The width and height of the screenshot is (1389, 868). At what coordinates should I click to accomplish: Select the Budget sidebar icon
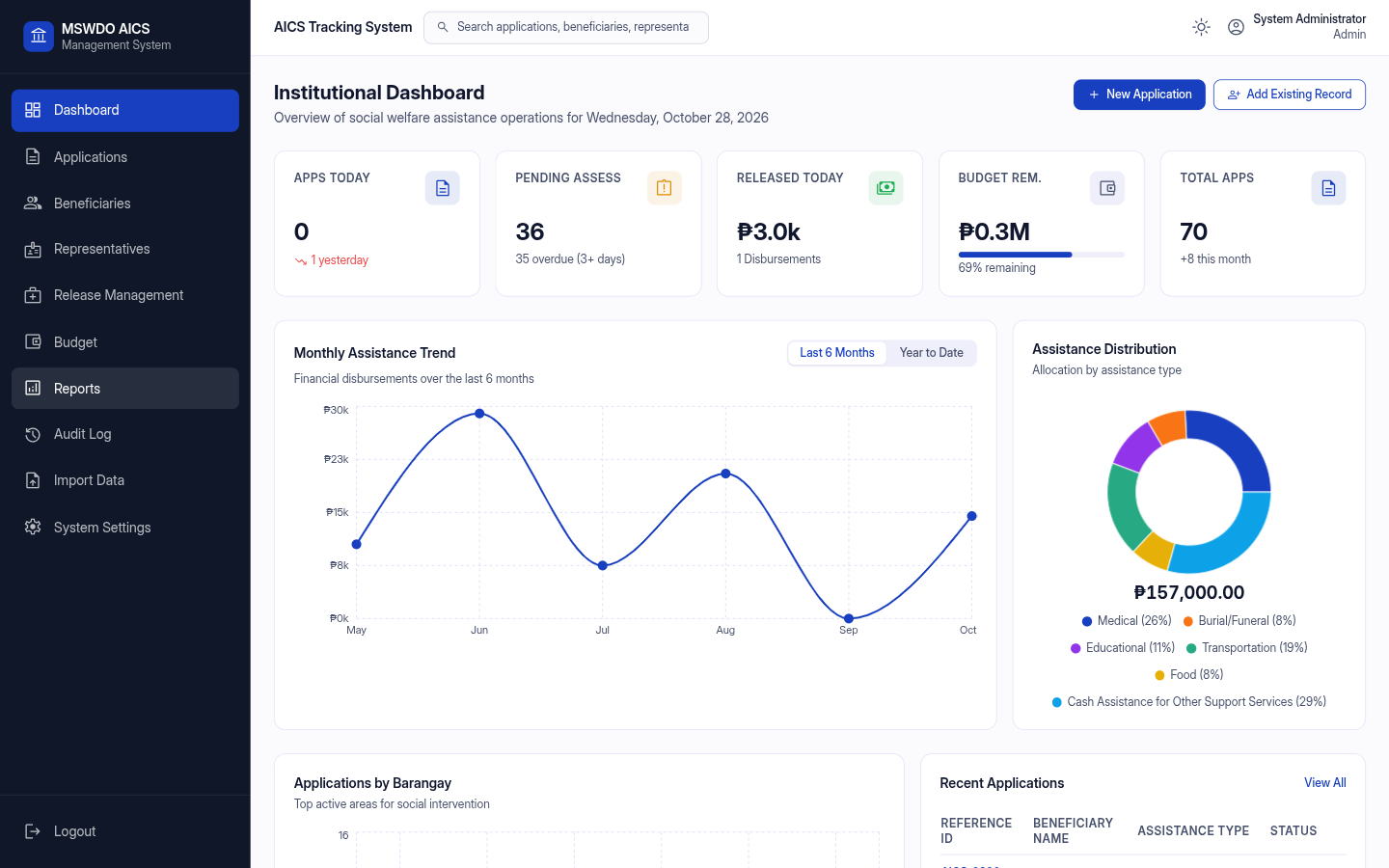[33, 342]
